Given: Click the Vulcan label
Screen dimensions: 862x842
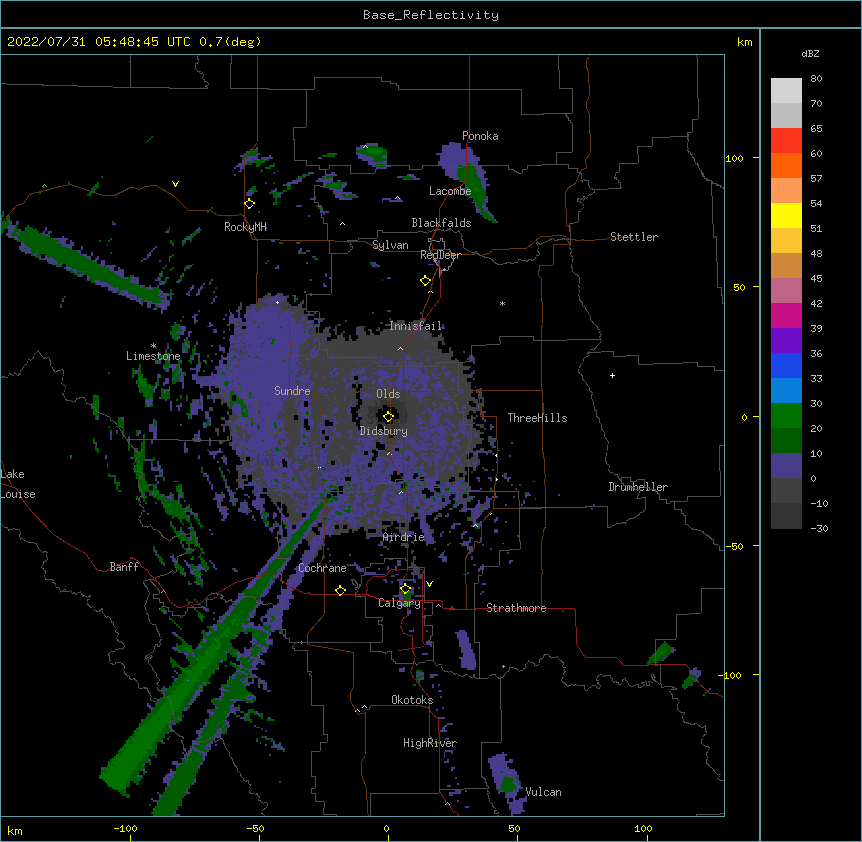Looking at the screenshot, I should [x=543, y=792].
